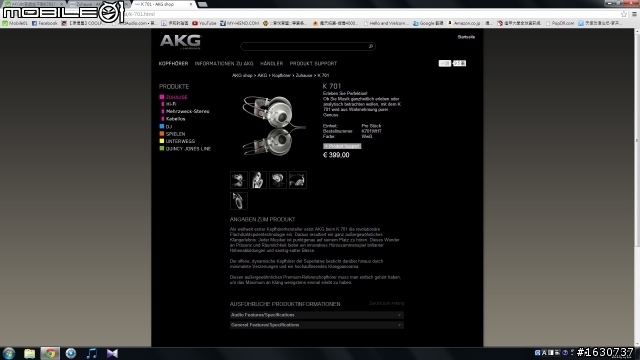
Task: Select the Kabellos subcategory
Action: coord(176,119)
